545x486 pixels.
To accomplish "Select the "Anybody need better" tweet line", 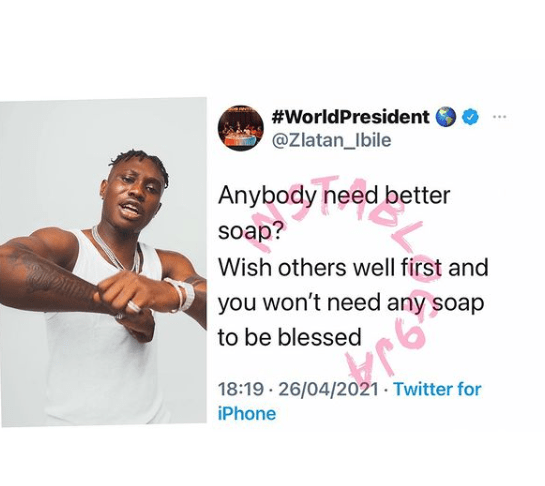I will tap(334, 196).
